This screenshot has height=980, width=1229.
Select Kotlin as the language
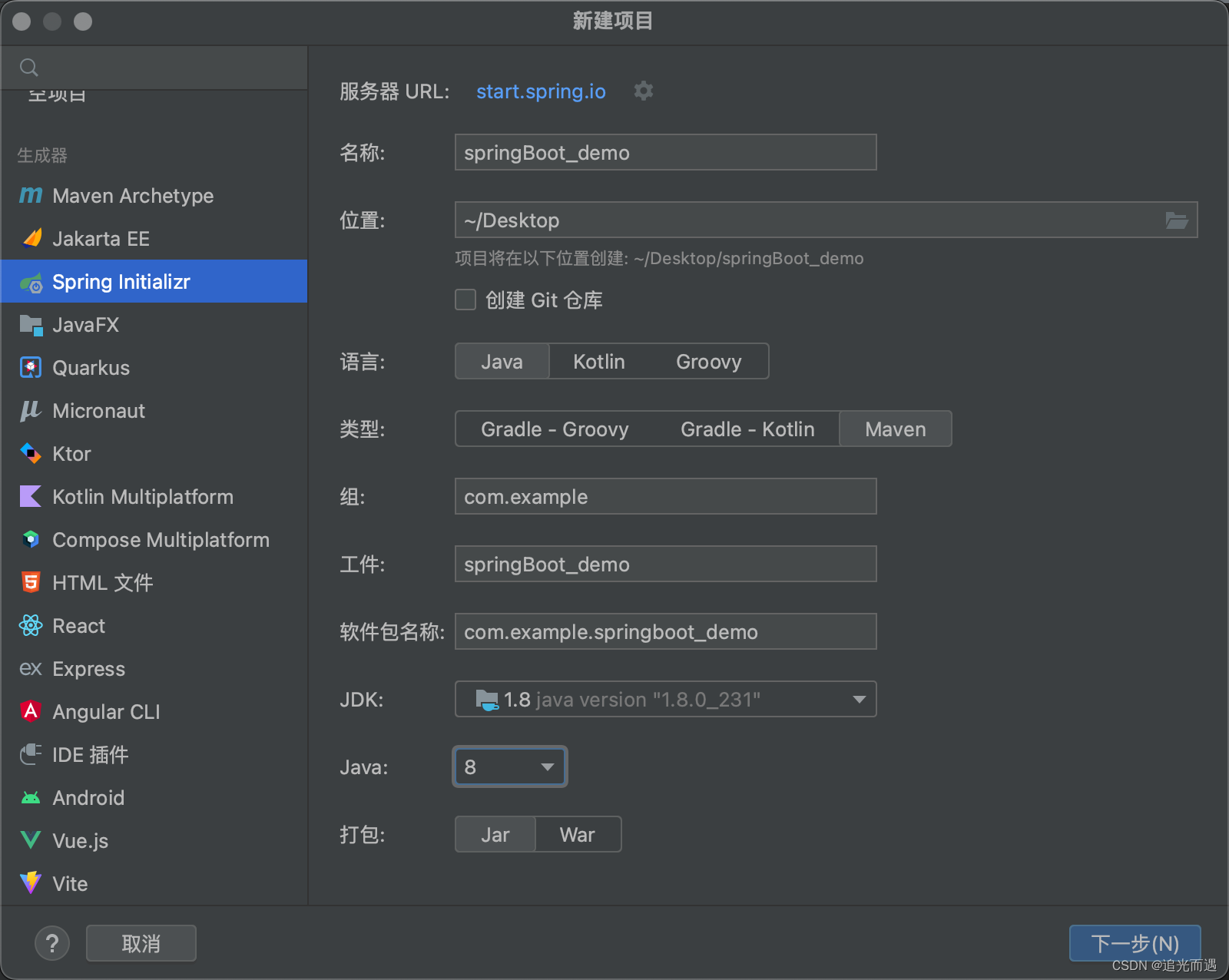599,362
